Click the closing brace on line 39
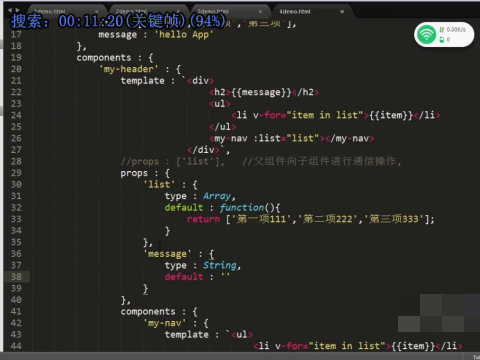The width and height of the screenshot is (480, 360). (x=145, y=288)
